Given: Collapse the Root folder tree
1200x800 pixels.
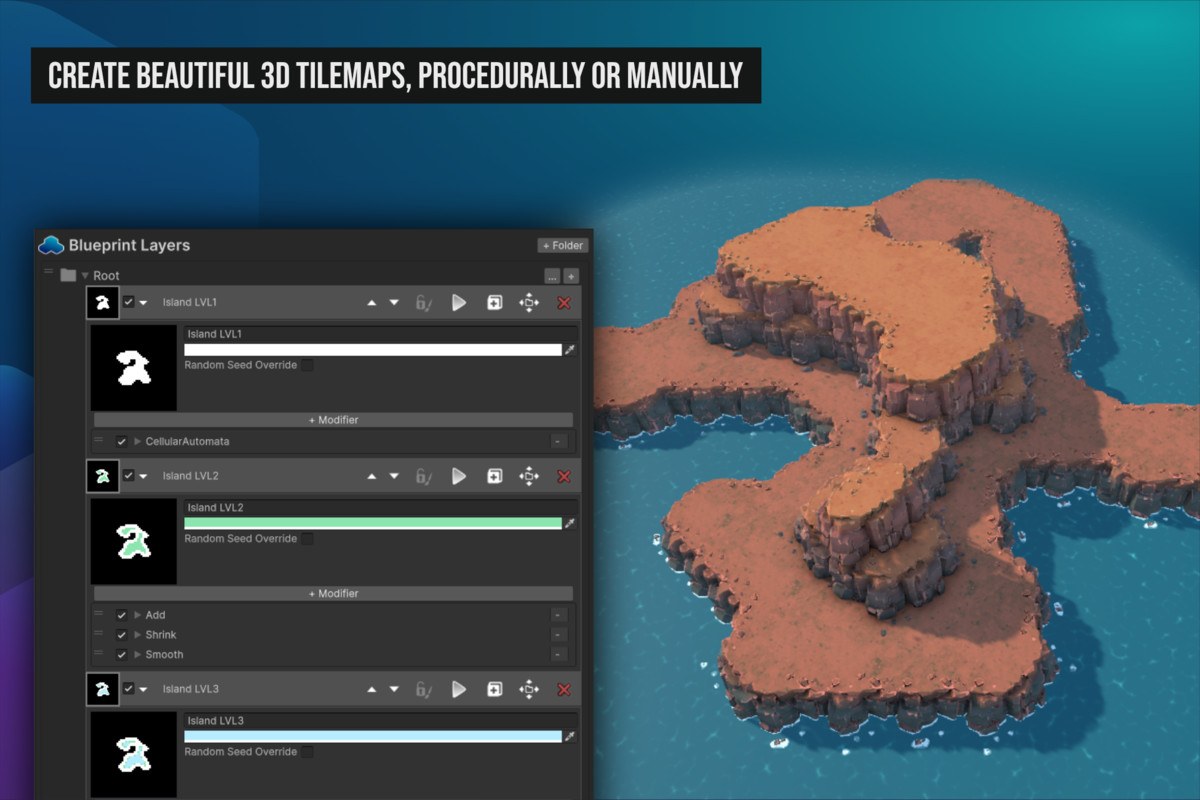Looking at the screenshot, I should click(85, 276).
